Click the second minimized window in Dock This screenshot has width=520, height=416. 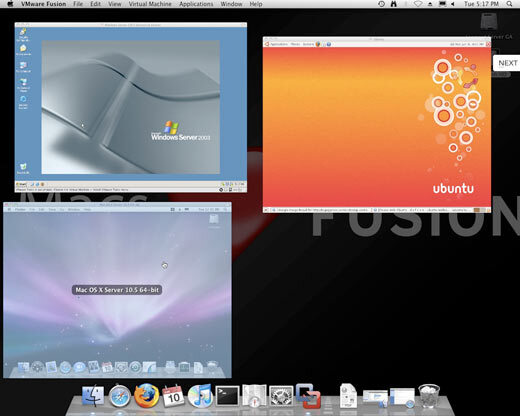pyautogui.click(x=402, y=398)
